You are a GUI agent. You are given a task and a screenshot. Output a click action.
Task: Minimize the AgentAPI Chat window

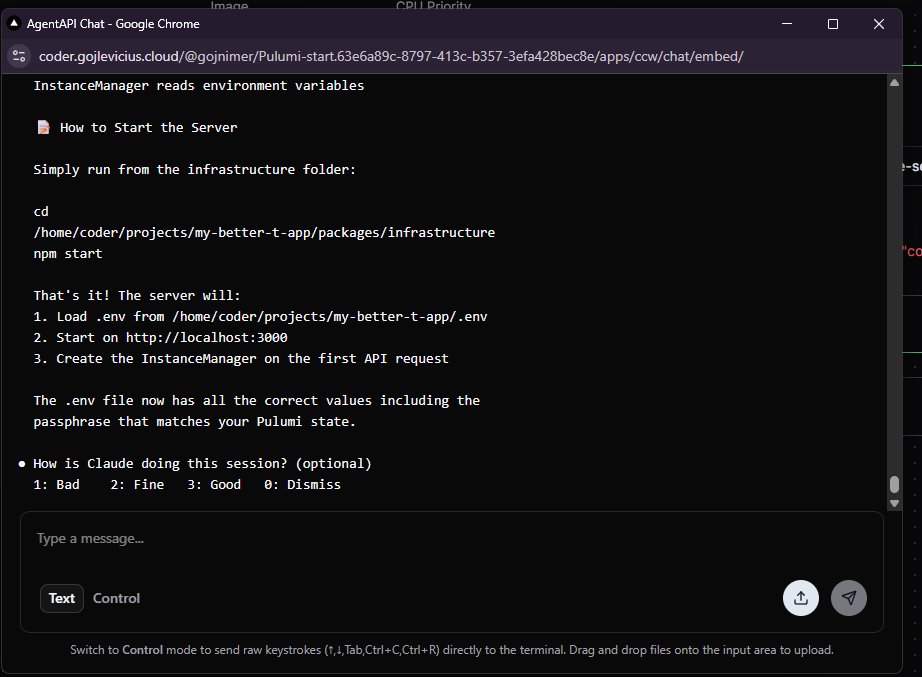pos(787,24)
